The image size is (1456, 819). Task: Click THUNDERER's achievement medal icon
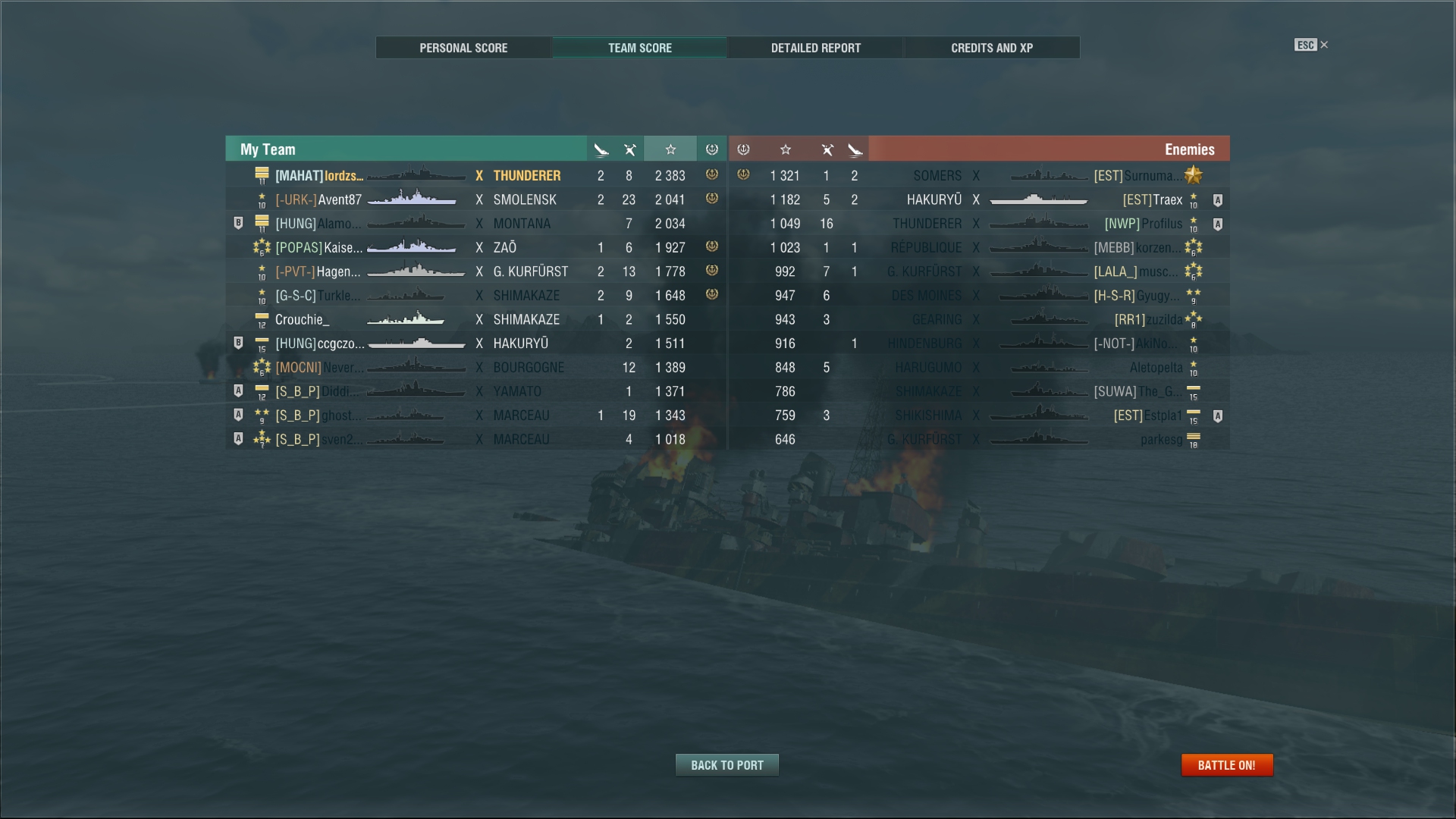(x=711, y=174)
